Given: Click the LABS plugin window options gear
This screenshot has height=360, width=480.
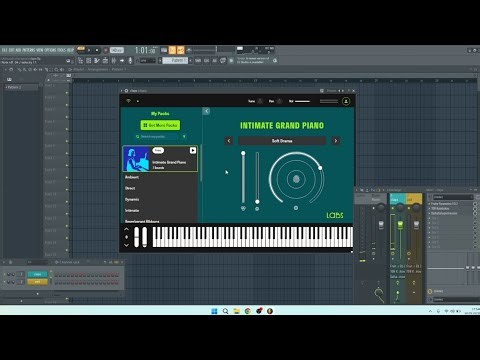Looking at the screenshot, I should tap(126, 91).
